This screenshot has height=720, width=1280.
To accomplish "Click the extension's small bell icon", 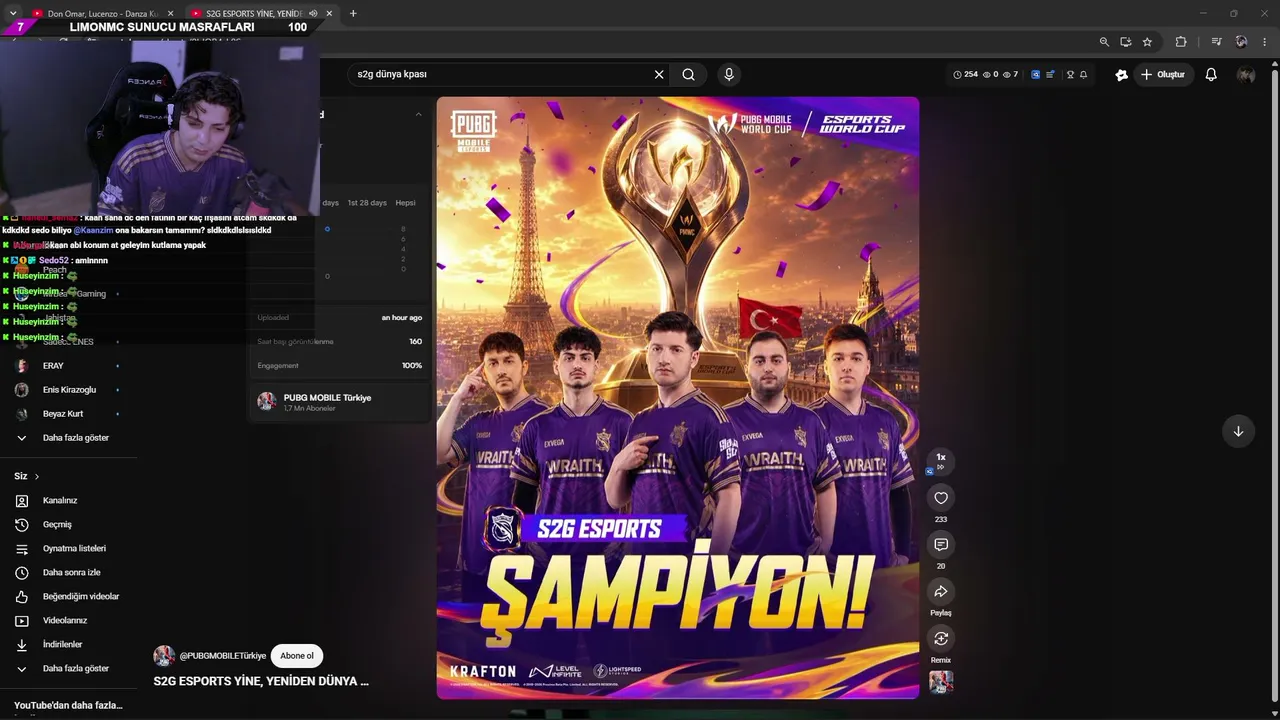I will (x=1083, y=74).
